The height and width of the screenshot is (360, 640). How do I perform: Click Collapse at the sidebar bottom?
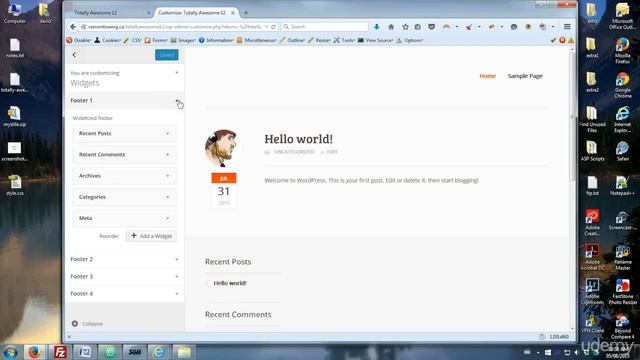point(87,324)
